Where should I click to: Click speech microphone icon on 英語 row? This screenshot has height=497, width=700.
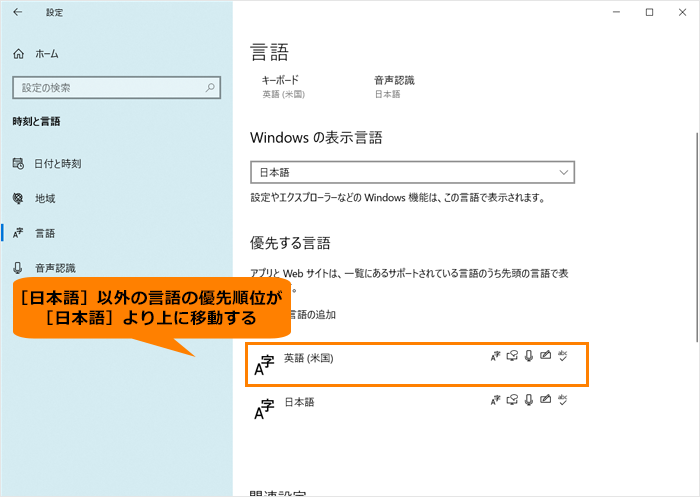[529, 356]
